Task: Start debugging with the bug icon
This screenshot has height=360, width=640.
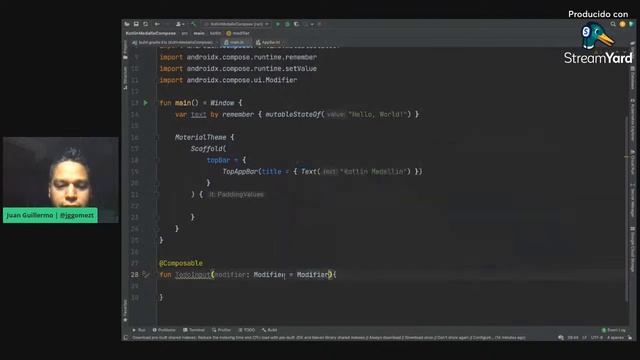Action: [x=287, y=24]
